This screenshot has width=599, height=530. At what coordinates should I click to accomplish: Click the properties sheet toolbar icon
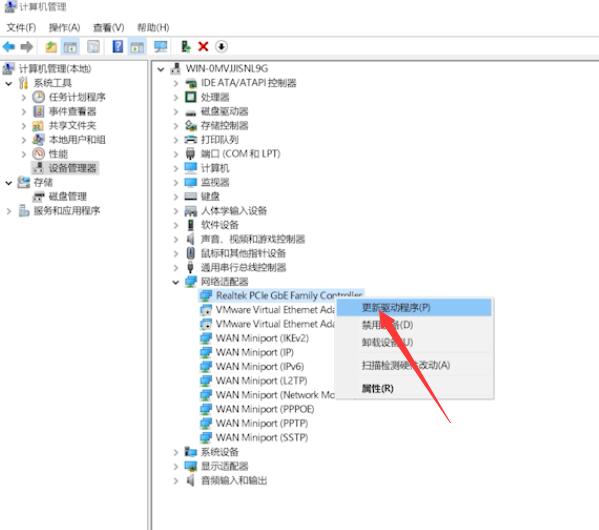(94, 47)
